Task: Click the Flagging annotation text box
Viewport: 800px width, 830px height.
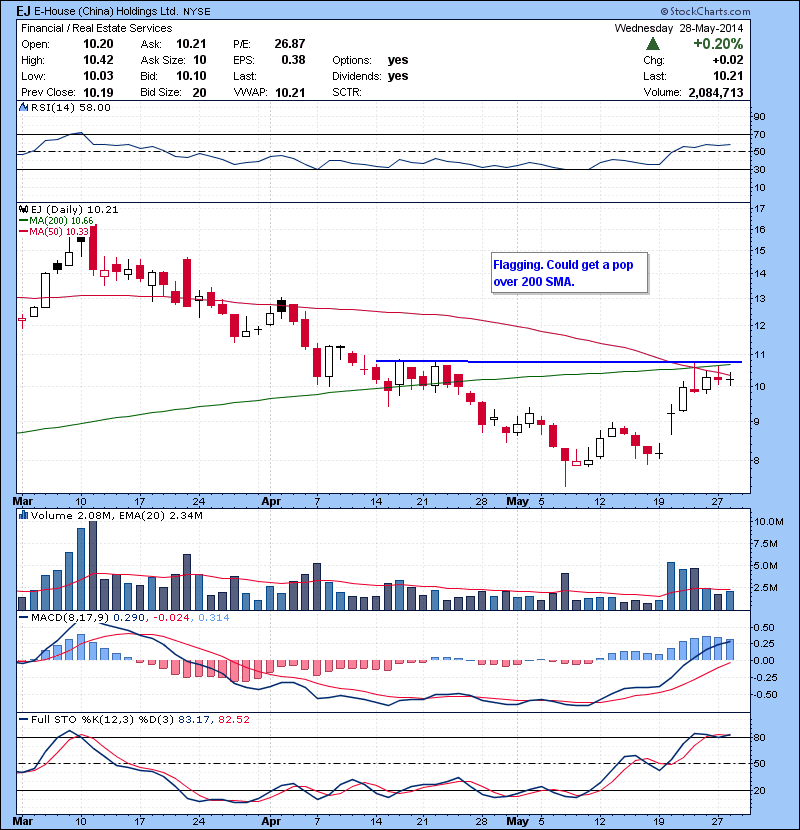Action: [x=569, y=273]
